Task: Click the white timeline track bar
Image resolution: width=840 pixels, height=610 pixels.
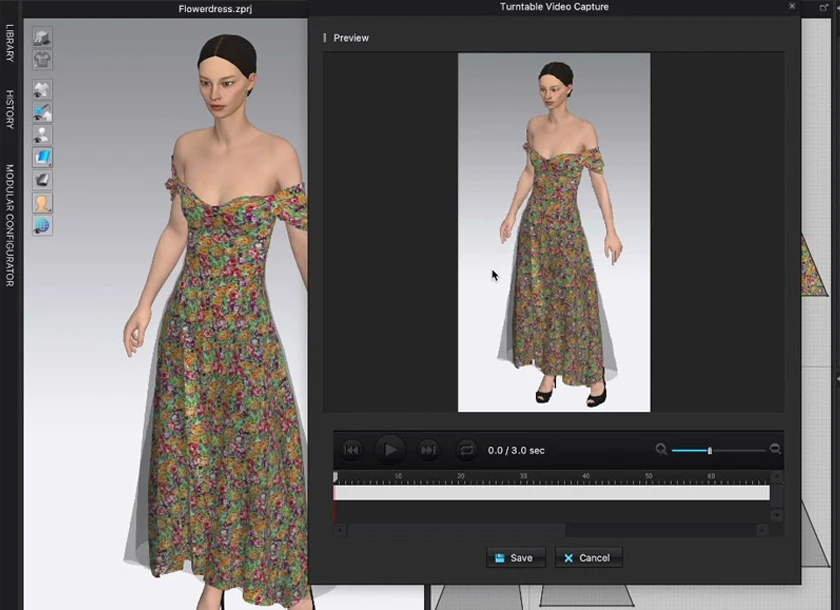Action: coord(551,493)
